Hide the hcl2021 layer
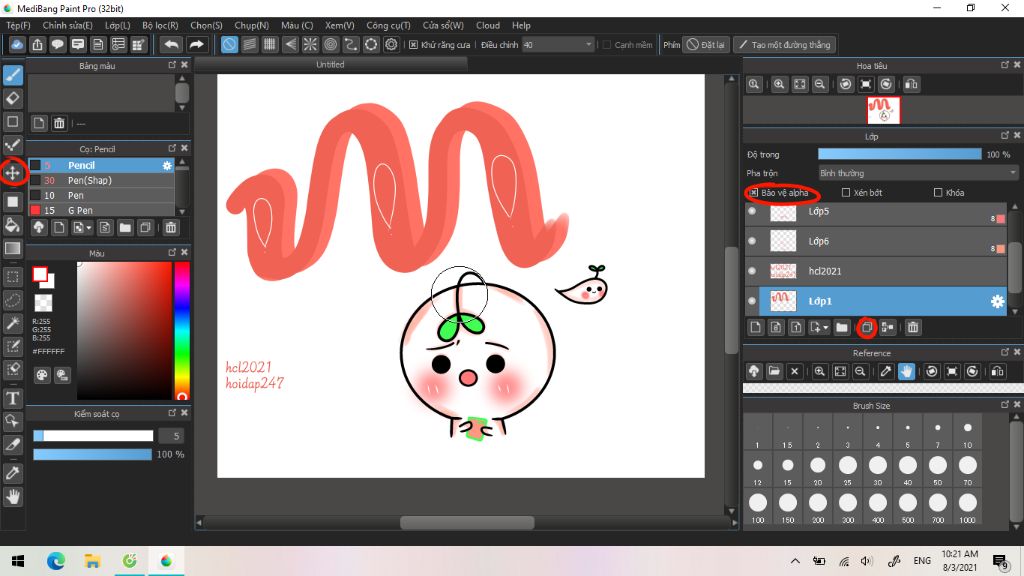Viewport: 1024px width, 576px height. 752,271
